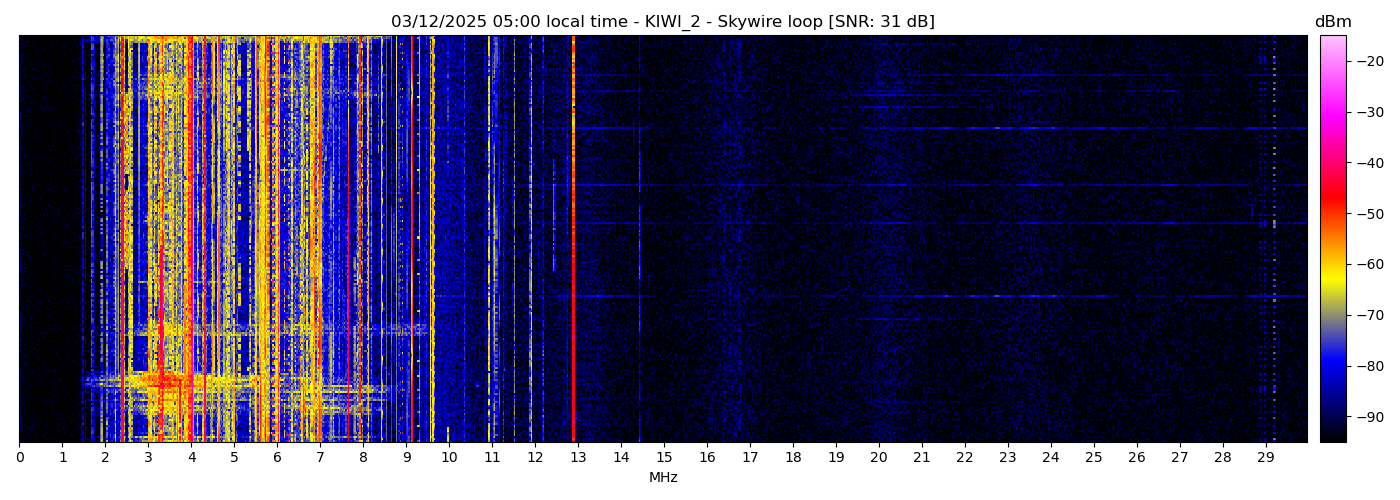Click the dBm label above the colorbar
The image size is (1400, 500).
click(1332, 22)
